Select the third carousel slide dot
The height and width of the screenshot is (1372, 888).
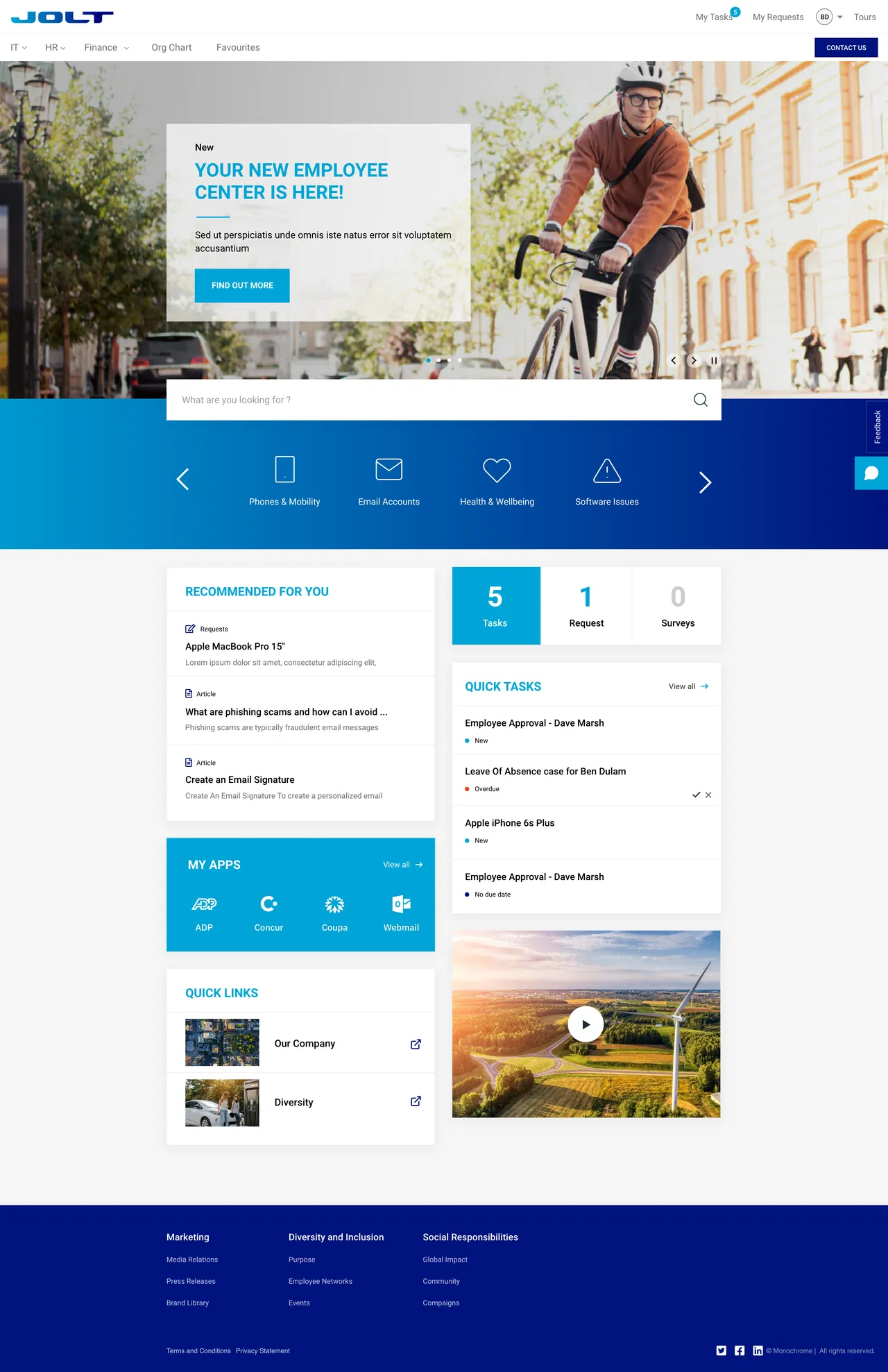[x=449, y=360]
